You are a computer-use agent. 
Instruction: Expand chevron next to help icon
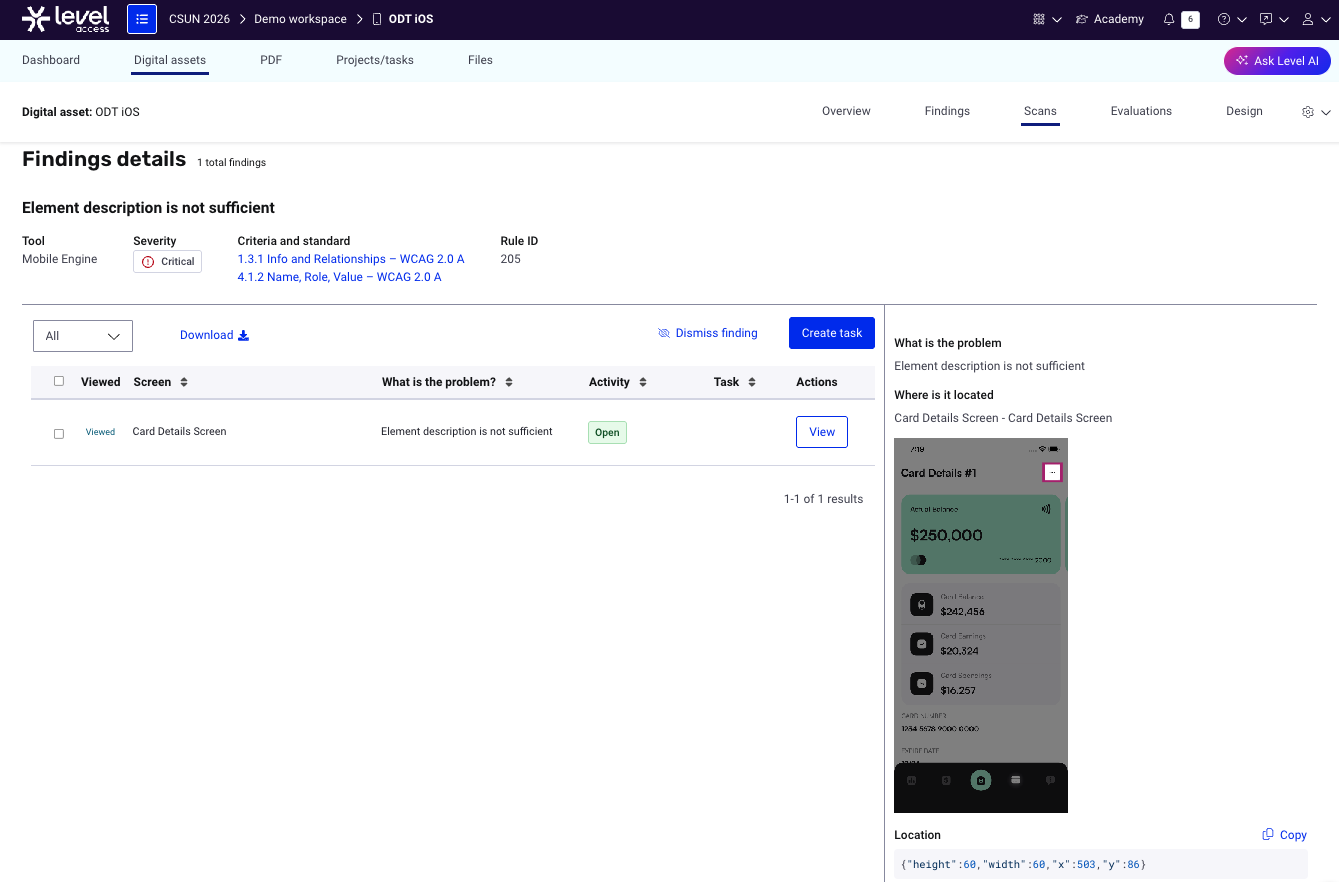pyautogui.click(x=1242, y=20)
